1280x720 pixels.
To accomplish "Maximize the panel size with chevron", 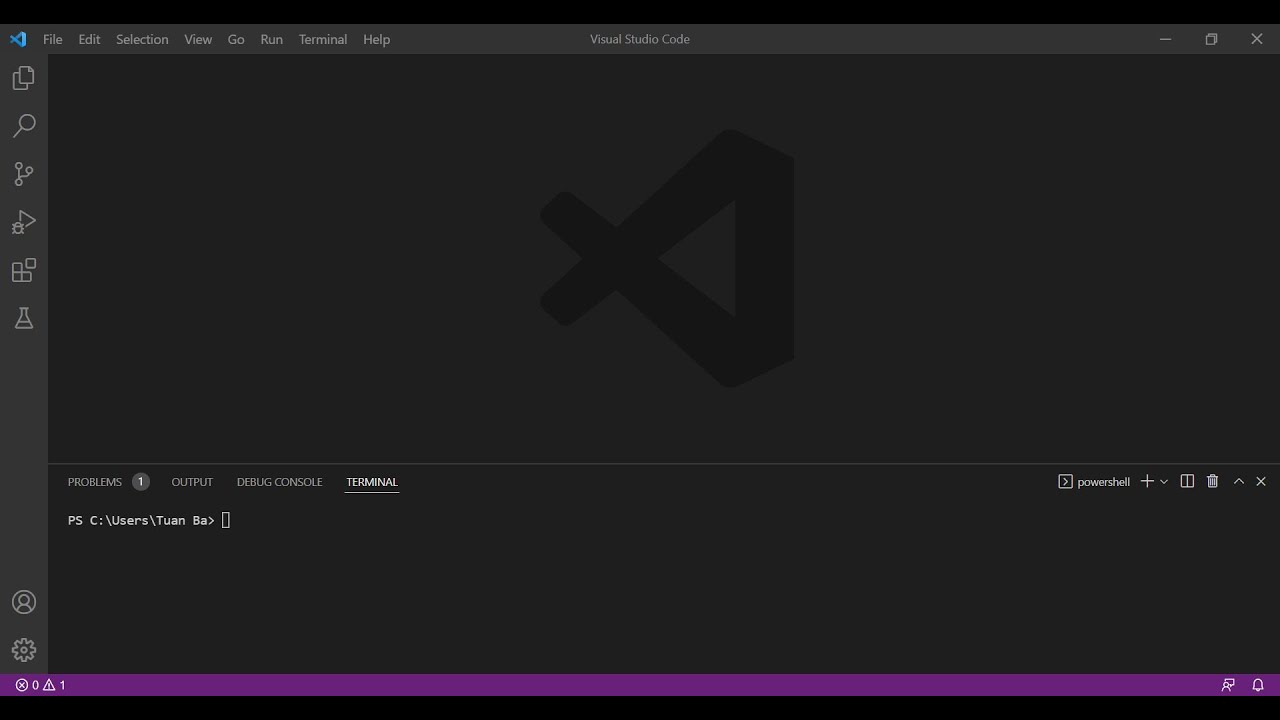I will pos(1238,481).
